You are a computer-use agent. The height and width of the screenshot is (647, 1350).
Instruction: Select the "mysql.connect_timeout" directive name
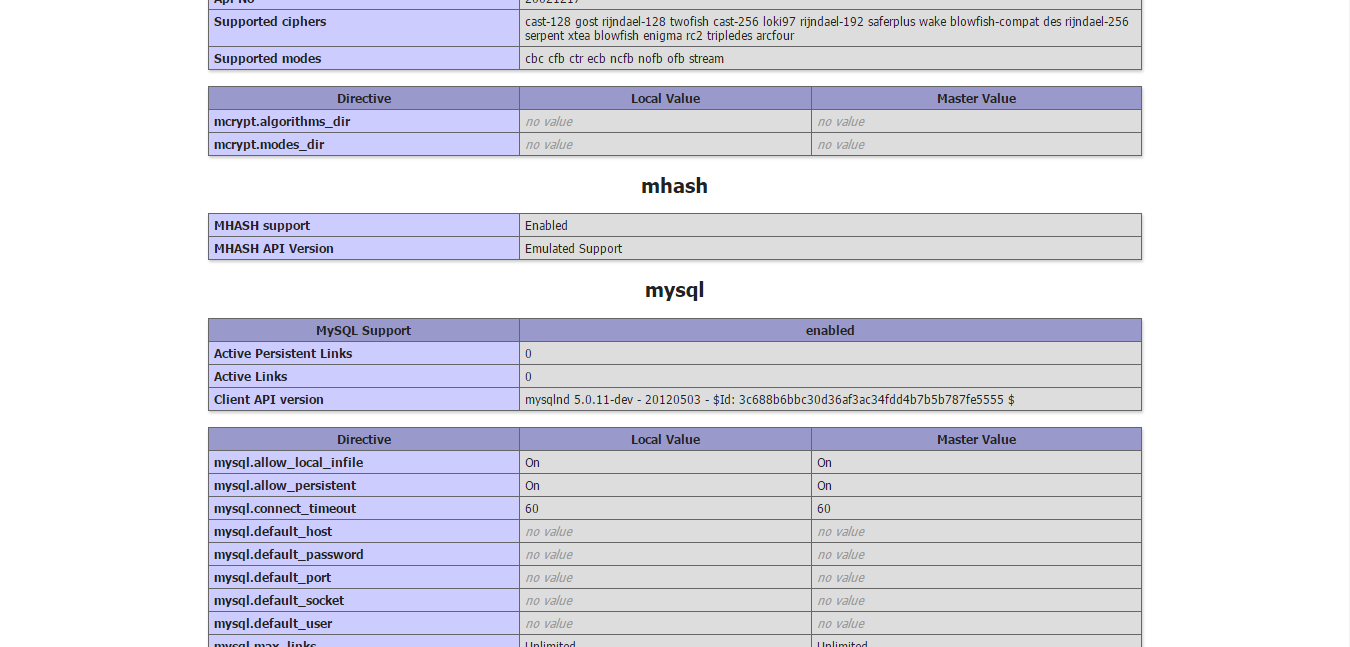[x=285, y=508]
